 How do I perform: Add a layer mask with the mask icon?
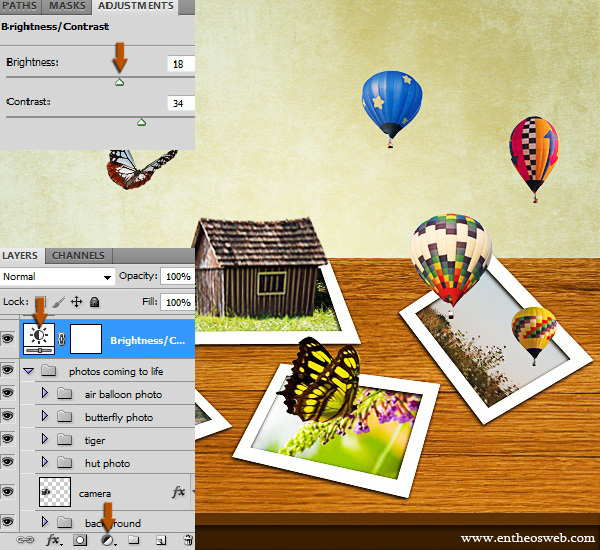point(80,540)
